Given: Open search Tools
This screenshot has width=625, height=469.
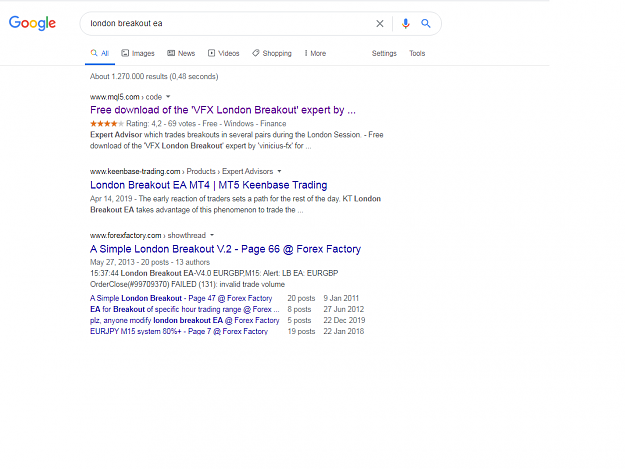Looking at the screenshot, I should tap(417, 53).
